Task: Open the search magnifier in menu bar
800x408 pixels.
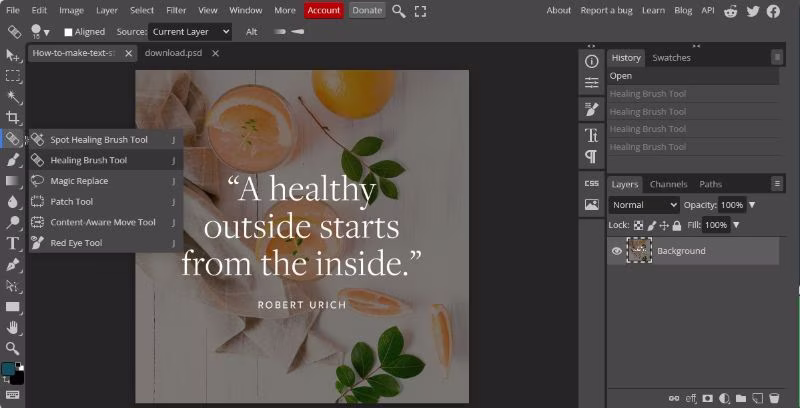Action: pyautogui.click(x=399, y=11)
